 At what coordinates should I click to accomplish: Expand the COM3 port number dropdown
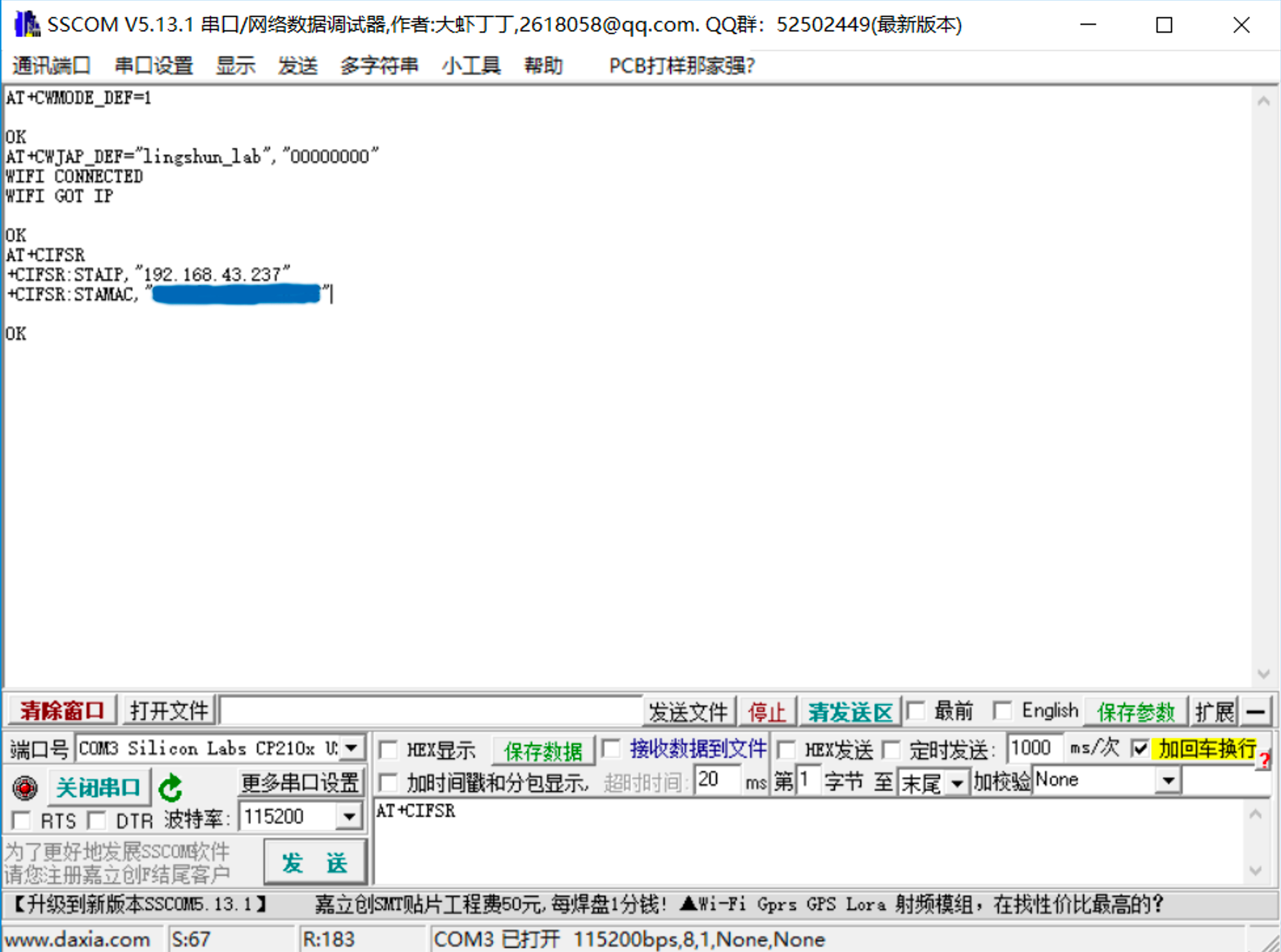352,748
